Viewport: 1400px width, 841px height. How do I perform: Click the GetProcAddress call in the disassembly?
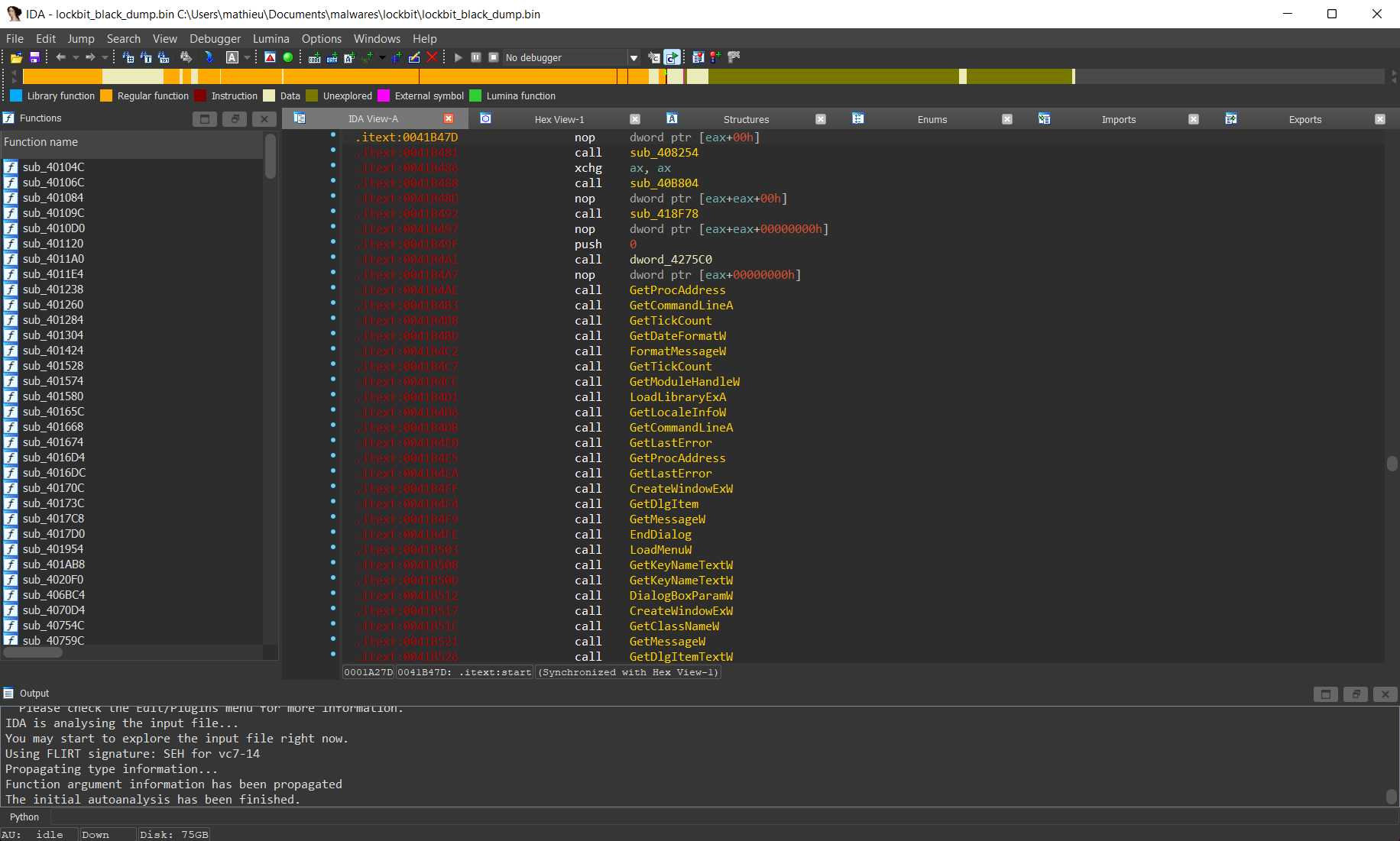[x=677, y=290]
